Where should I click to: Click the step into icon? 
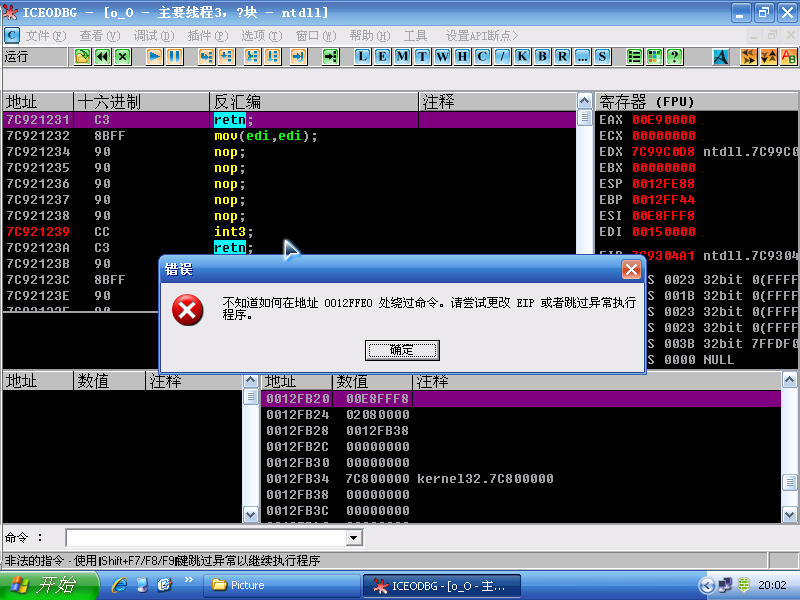(x=206, y=57)
